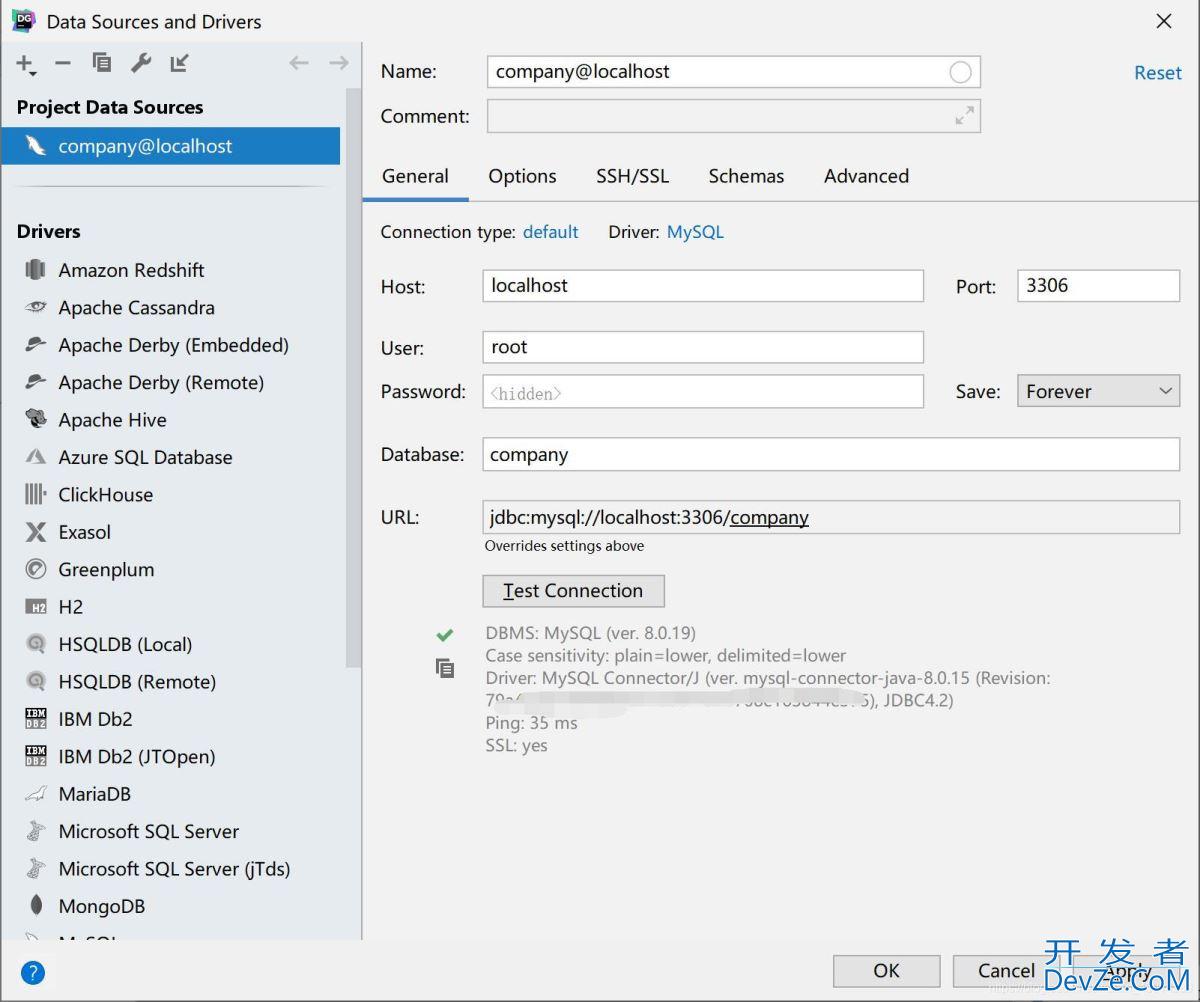Click the IBM Db2 icon
1200x1002 pixels.
(x=36, y=719)
